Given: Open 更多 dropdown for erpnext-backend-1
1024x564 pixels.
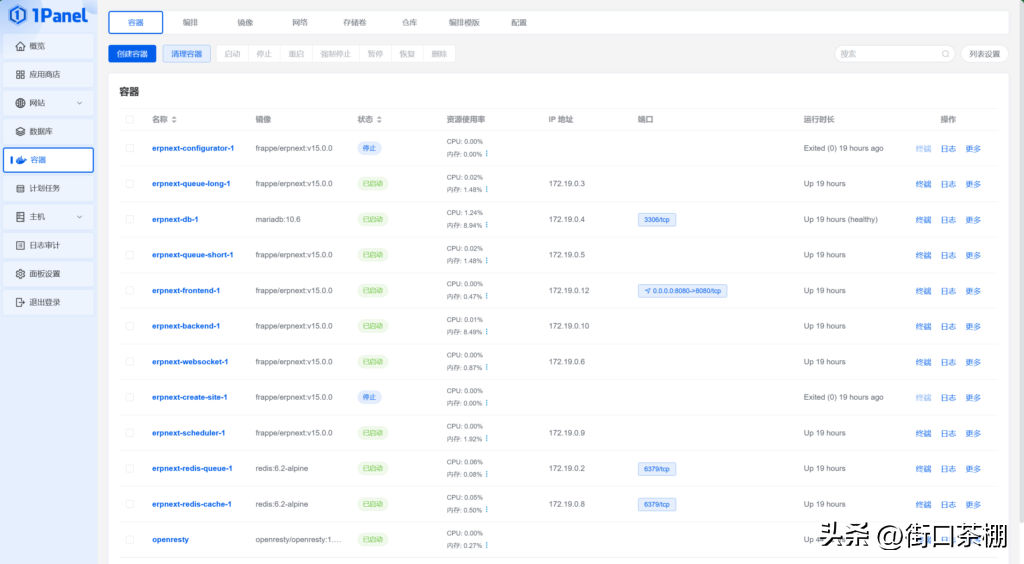Looking at the screenshot, I should [x=972, y=327].
